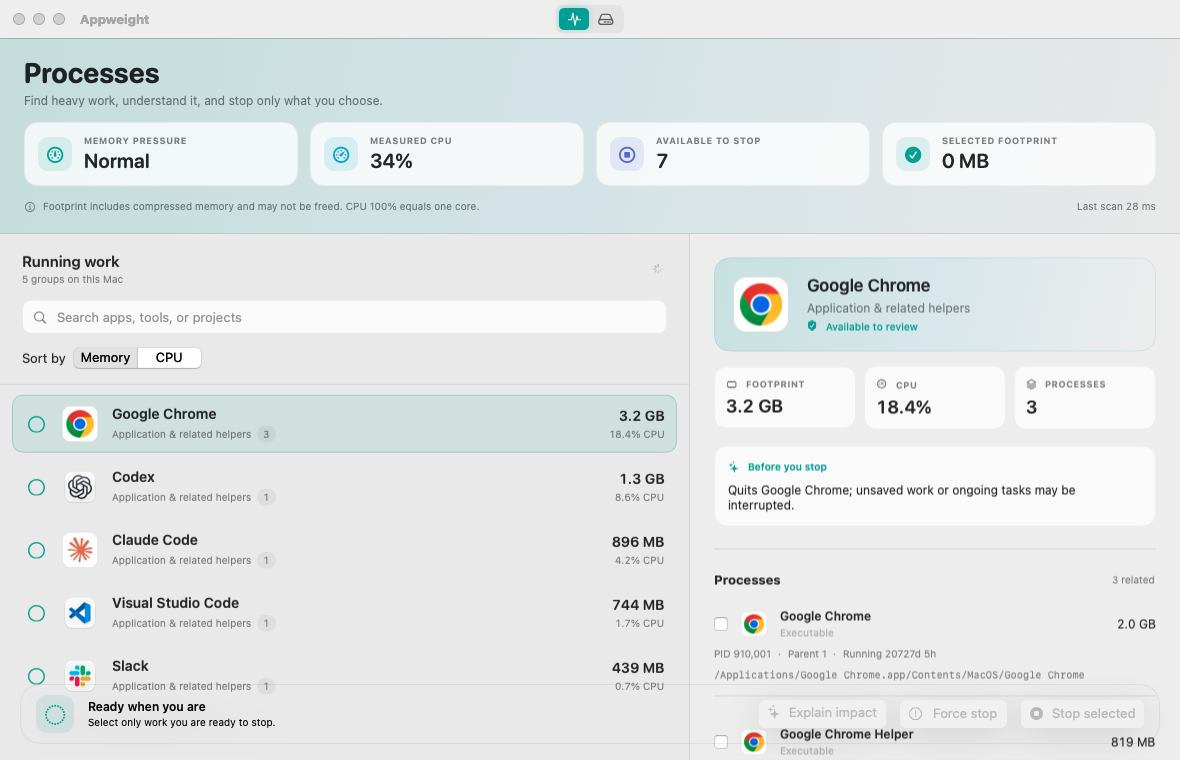The width and height of the screenshot is (1180, 760).
Task: Click the 3 related label
Action: click(x=1133, y=580)
